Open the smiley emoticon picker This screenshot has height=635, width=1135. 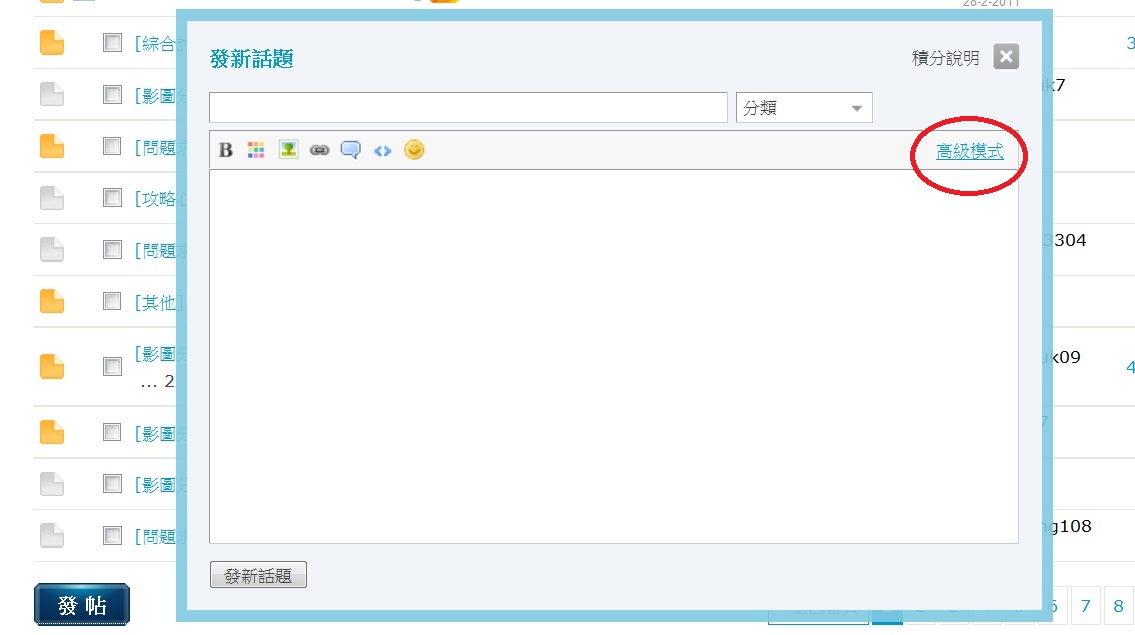tap(414, 150)
